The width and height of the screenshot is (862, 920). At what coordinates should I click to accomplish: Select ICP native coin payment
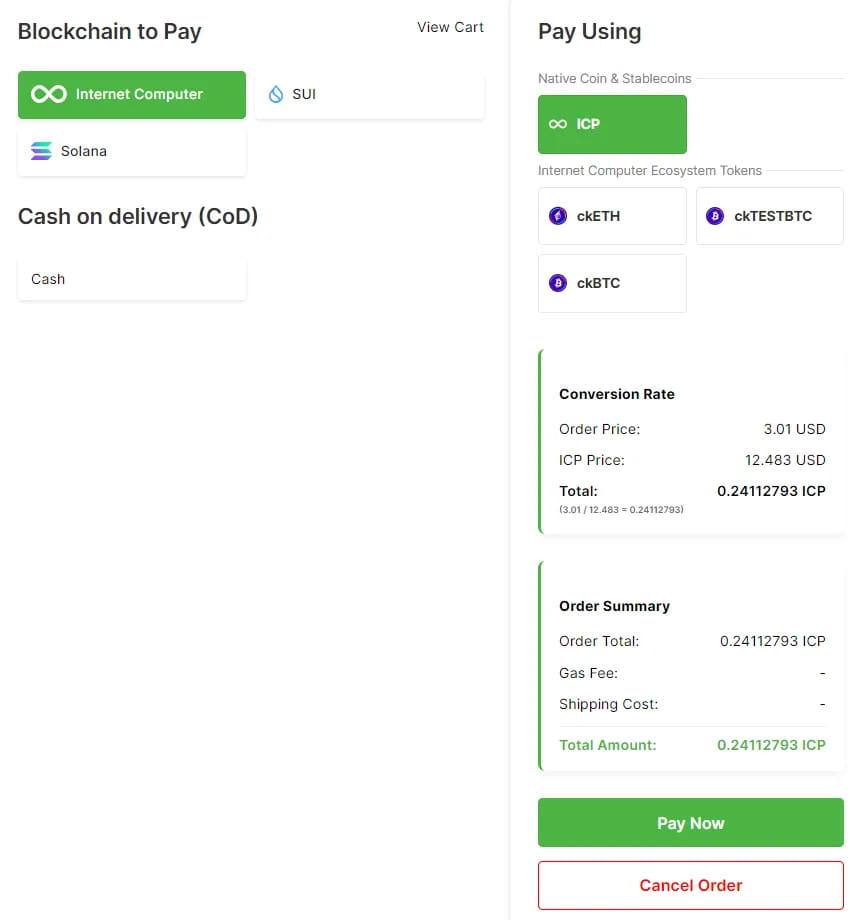(612, 124)
